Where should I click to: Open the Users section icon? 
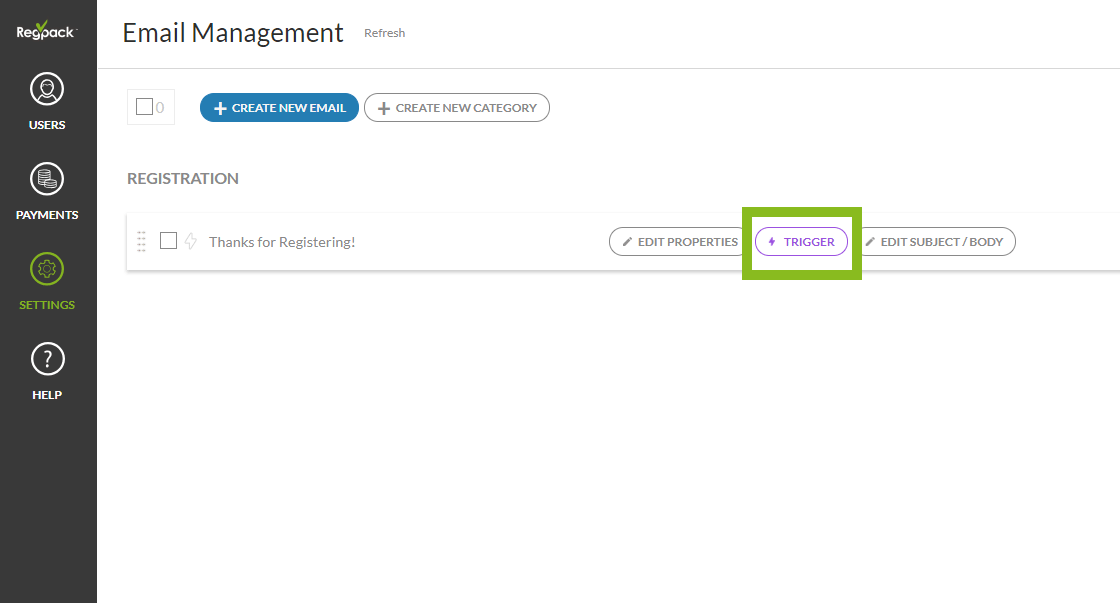point(47,90)
